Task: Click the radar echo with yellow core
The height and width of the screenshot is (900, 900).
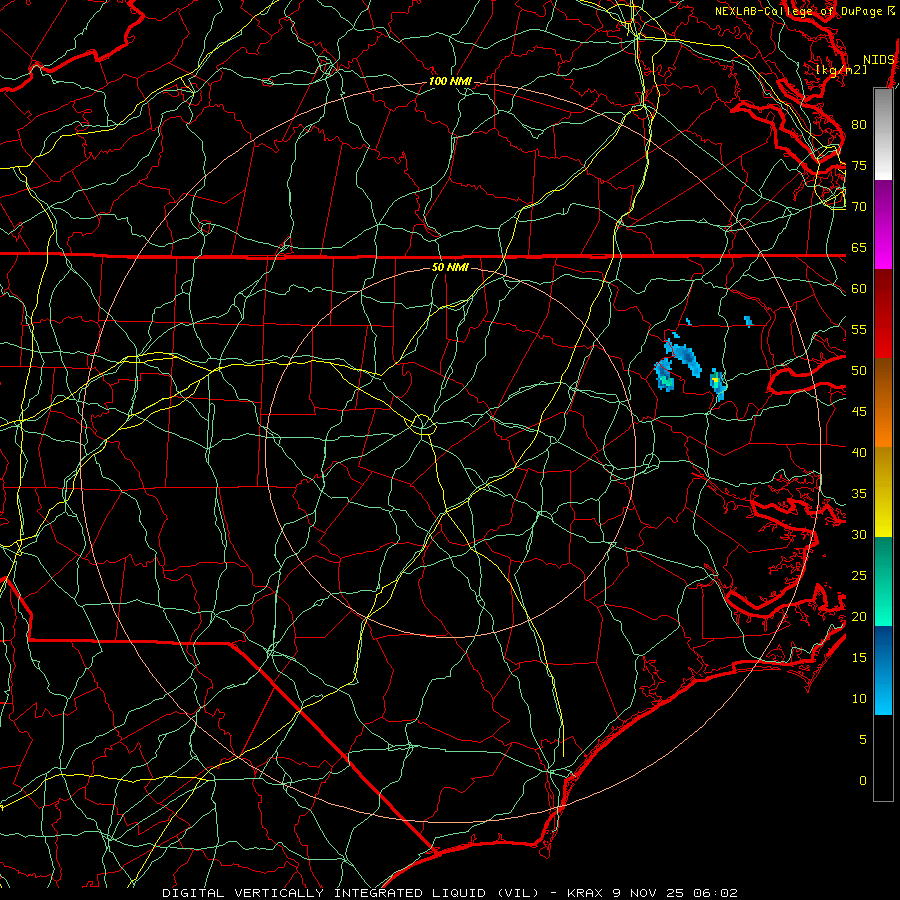Action: pyautogui.click(x=717, y=383)
